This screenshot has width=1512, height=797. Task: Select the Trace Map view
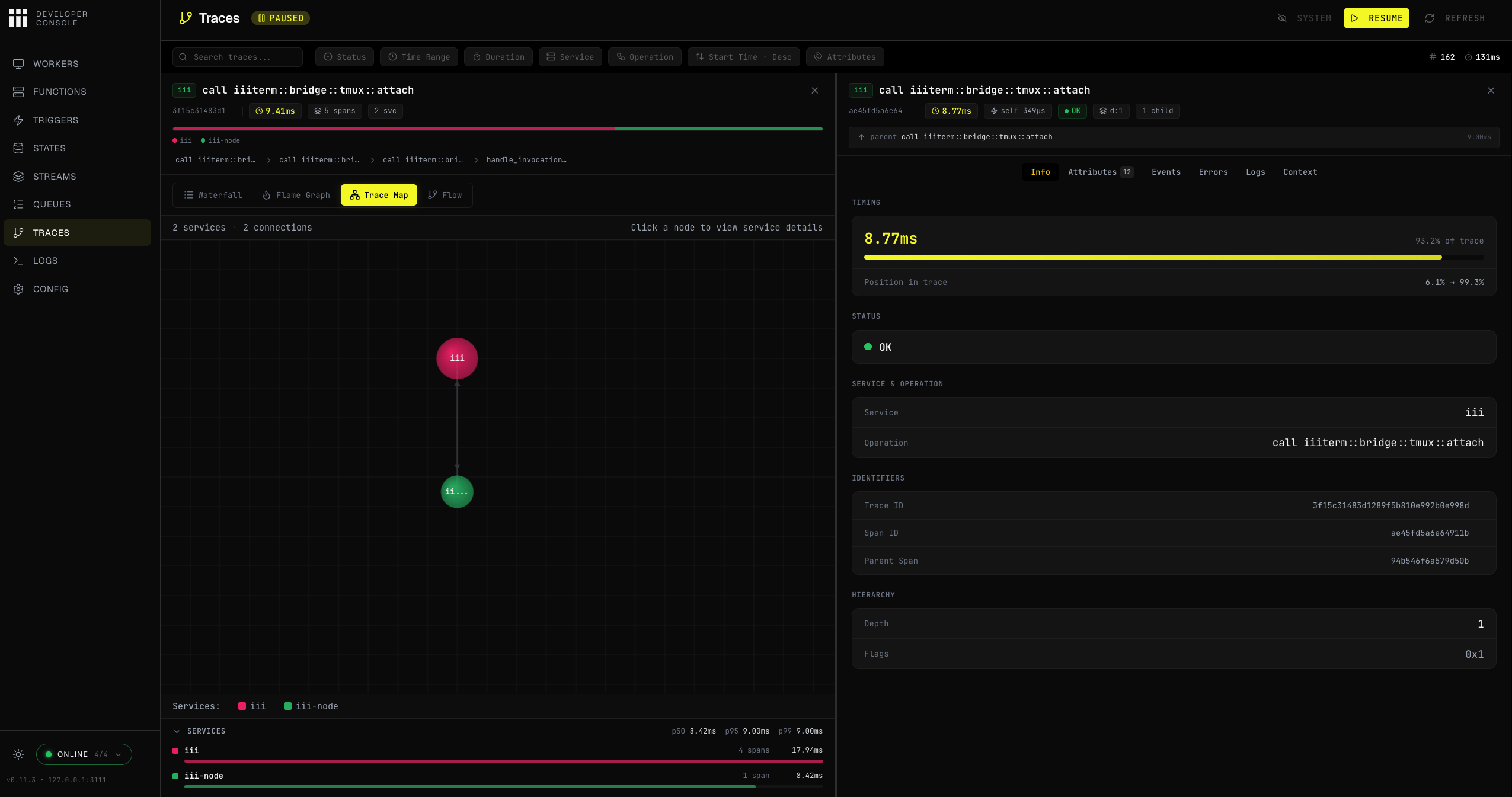(379, 195)
